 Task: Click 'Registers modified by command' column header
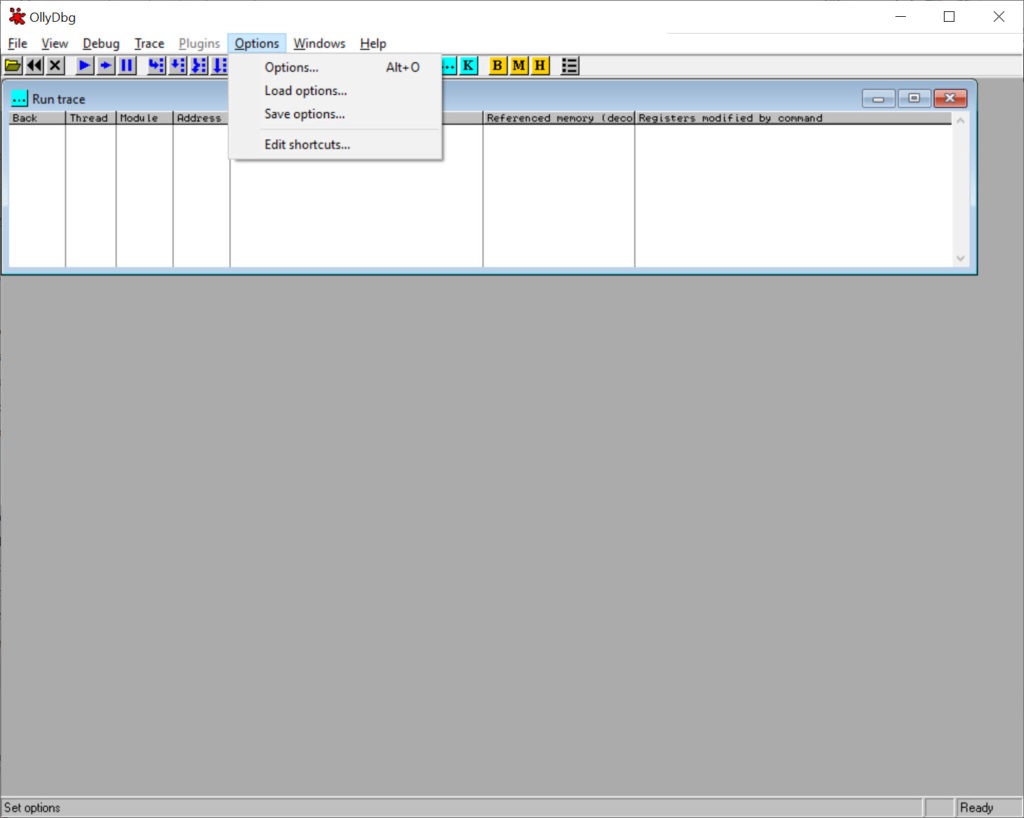click(x=730, y=118)
